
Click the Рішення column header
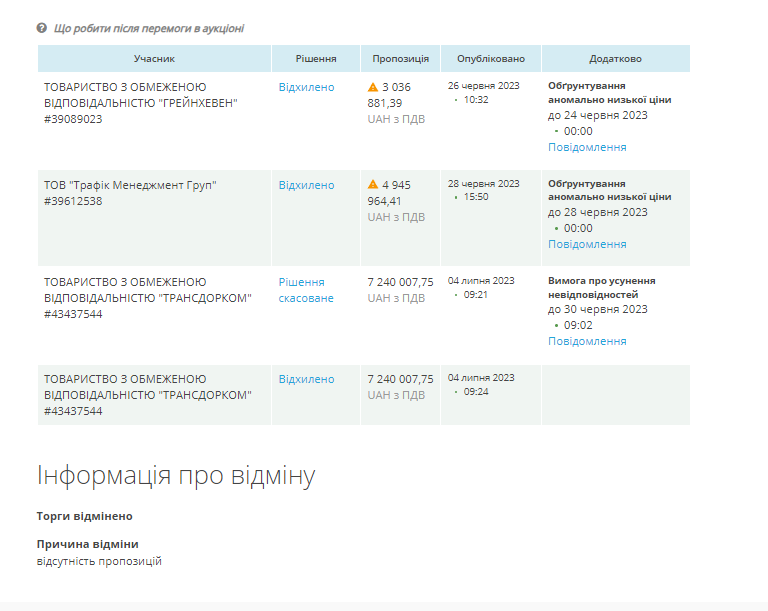(x=316, y=59)
